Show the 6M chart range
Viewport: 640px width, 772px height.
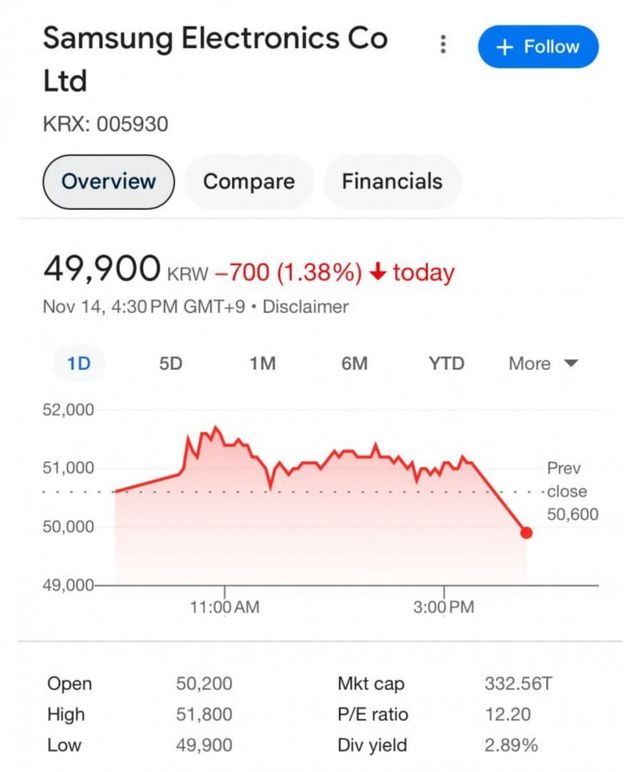click(354, 364)
